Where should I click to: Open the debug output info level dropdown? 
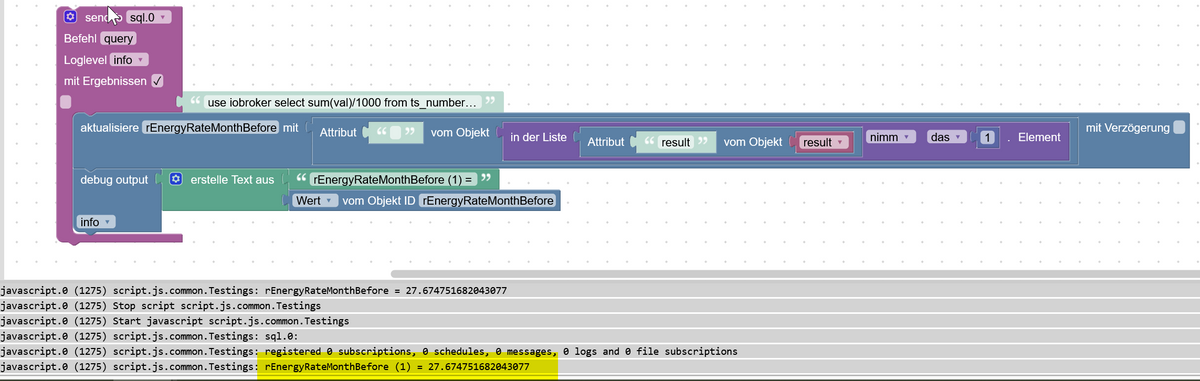(x=96, y=221)
